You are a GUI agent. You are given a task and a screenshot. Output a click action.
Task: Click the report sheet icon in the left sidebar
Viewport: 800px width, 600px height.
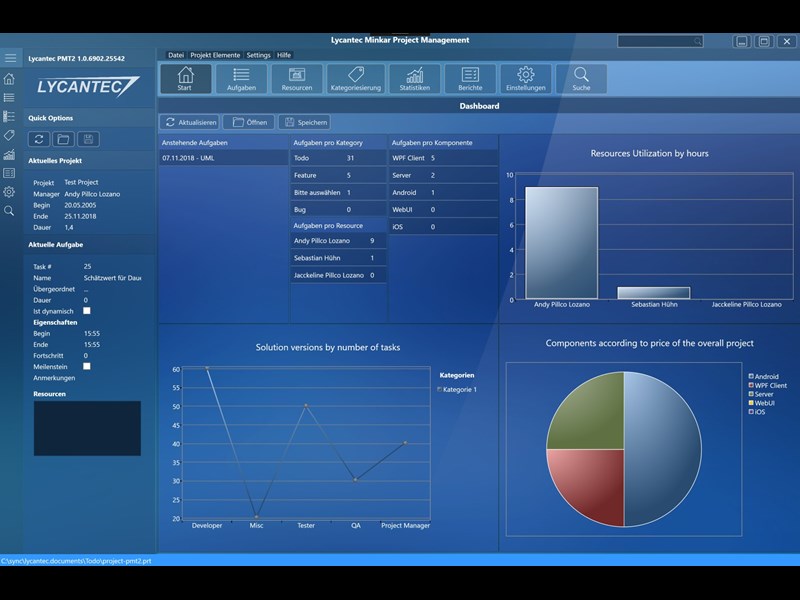[x=9, y=173]
